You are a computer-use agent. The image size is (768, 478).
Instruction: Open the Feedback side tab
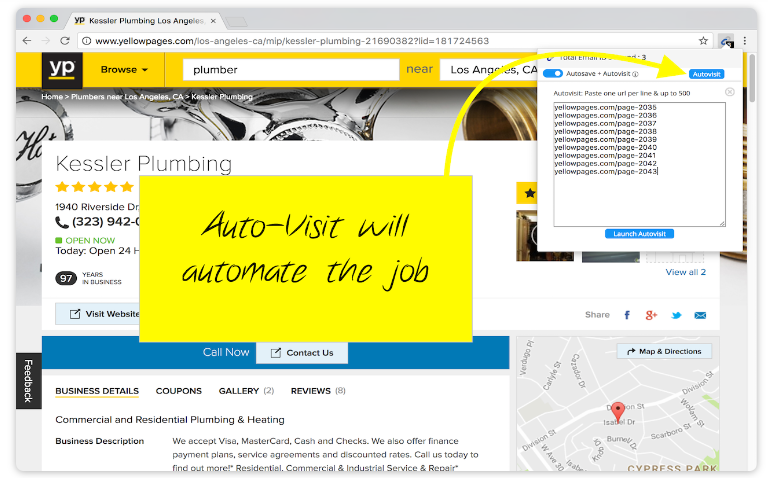pos(28,380)
